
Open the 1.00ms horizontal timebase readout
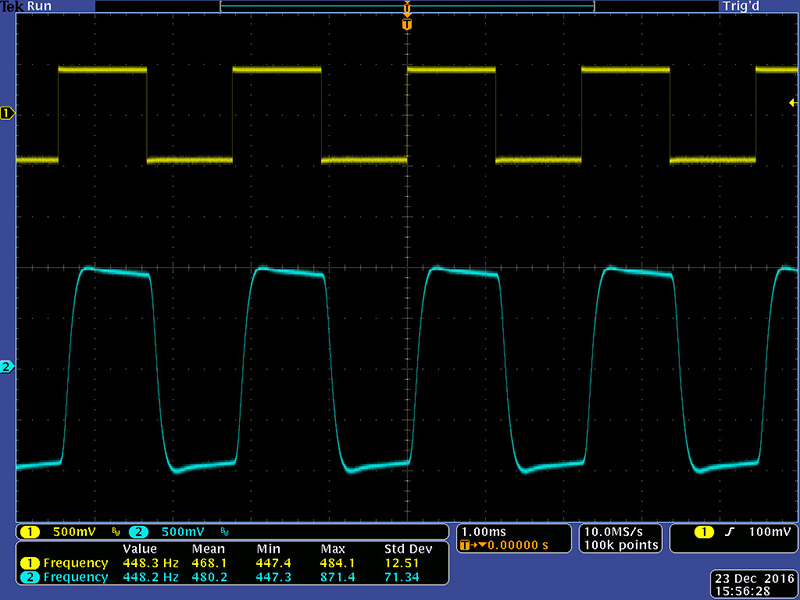(x=482, y=531)
